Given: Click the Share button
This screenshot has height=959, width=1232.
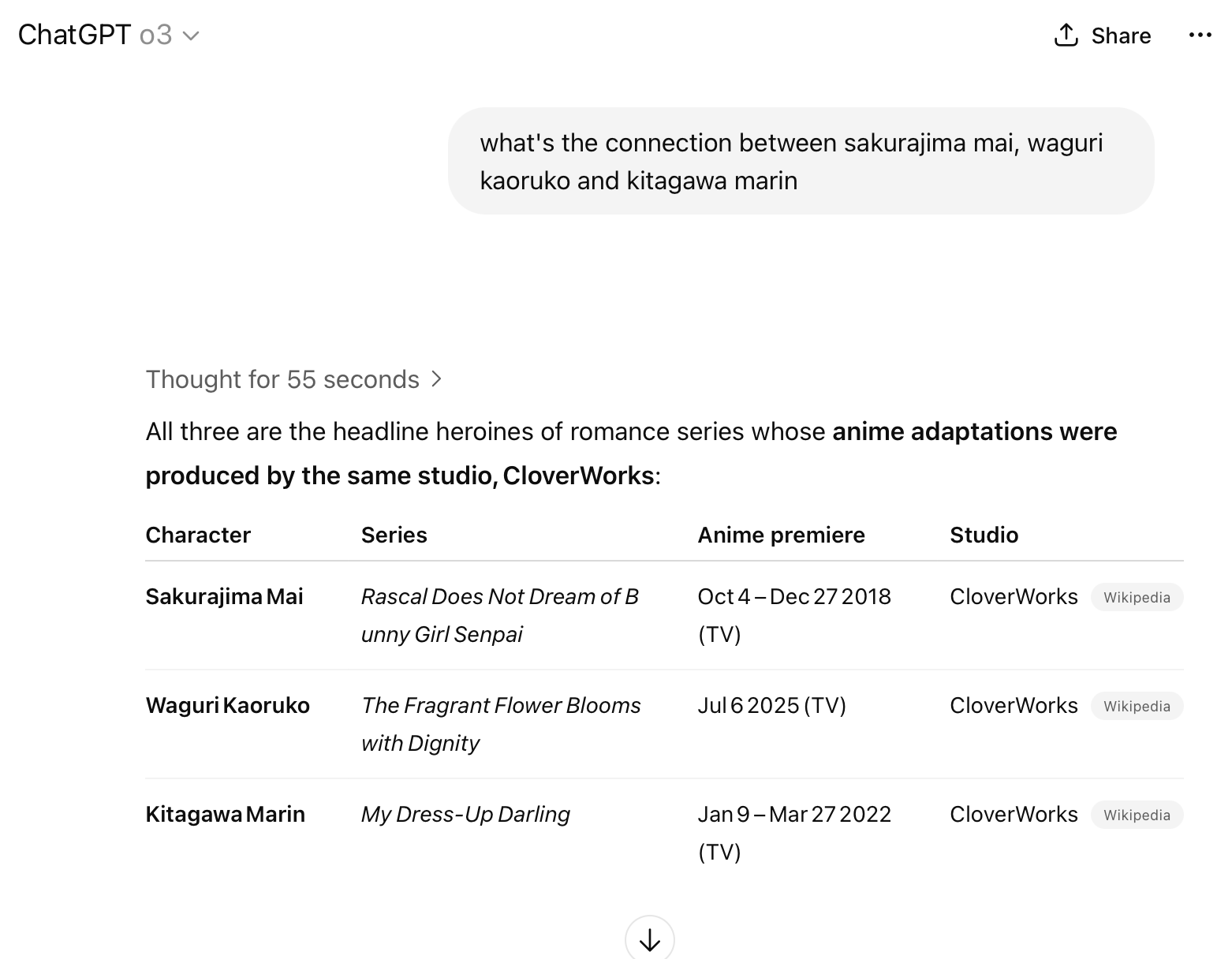Looking at the screenshot, I should [x=1102, y=35].
